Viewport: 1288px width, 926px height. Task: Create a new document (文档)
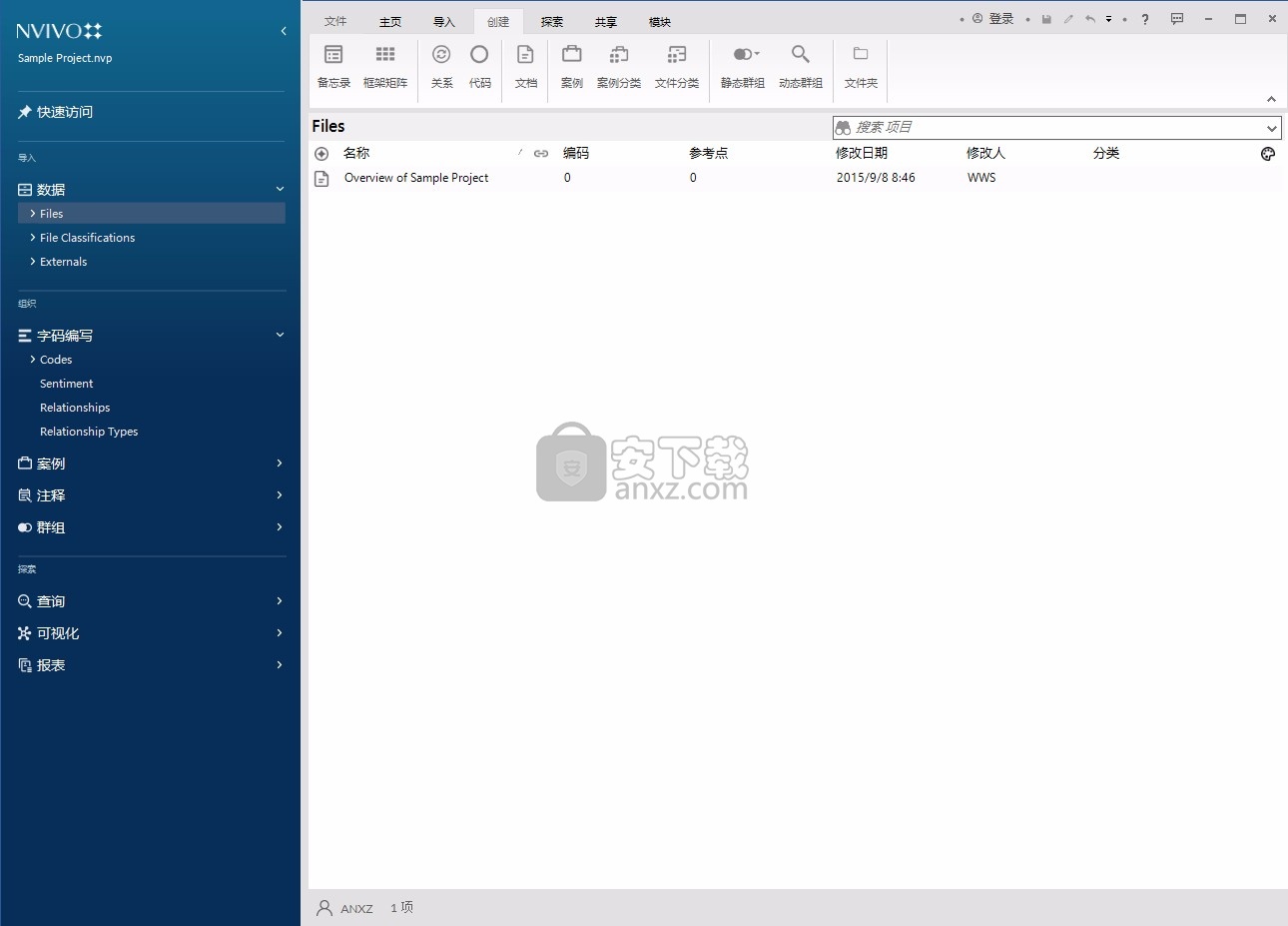(525, 67)
